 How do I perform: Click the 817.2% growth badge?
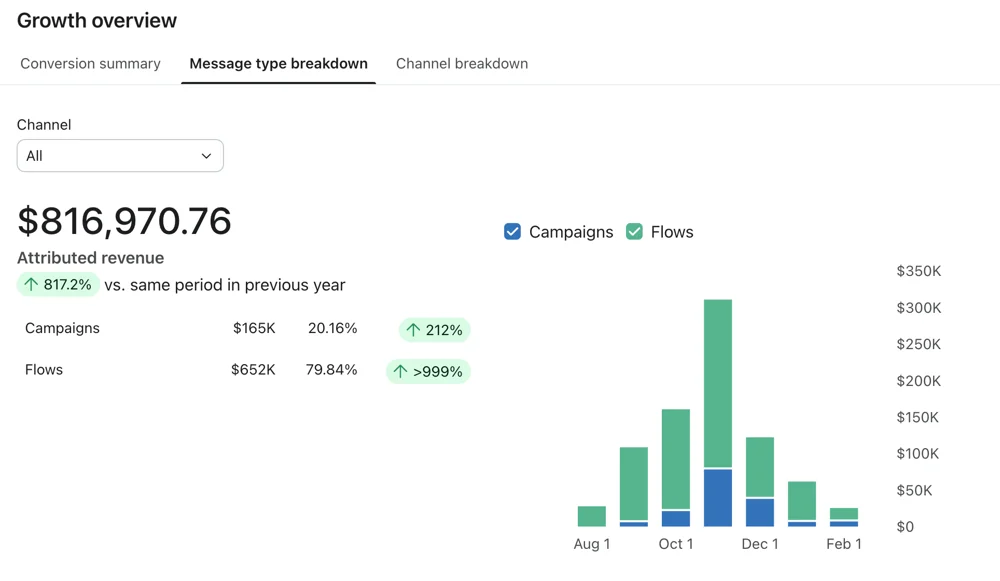[58, 284]
